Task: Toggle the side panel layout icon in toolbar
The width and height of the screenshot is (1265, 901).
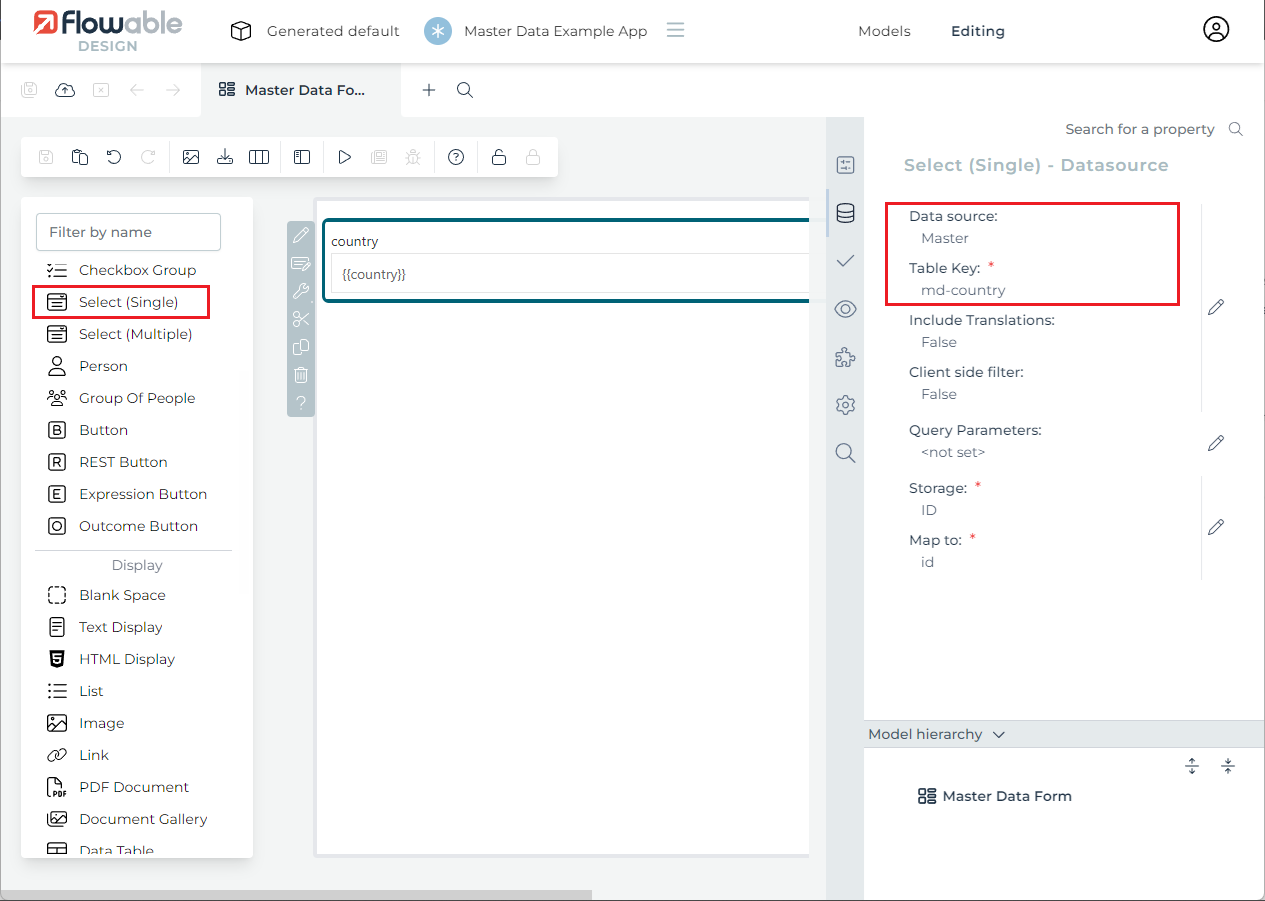Action: (302, 157)
